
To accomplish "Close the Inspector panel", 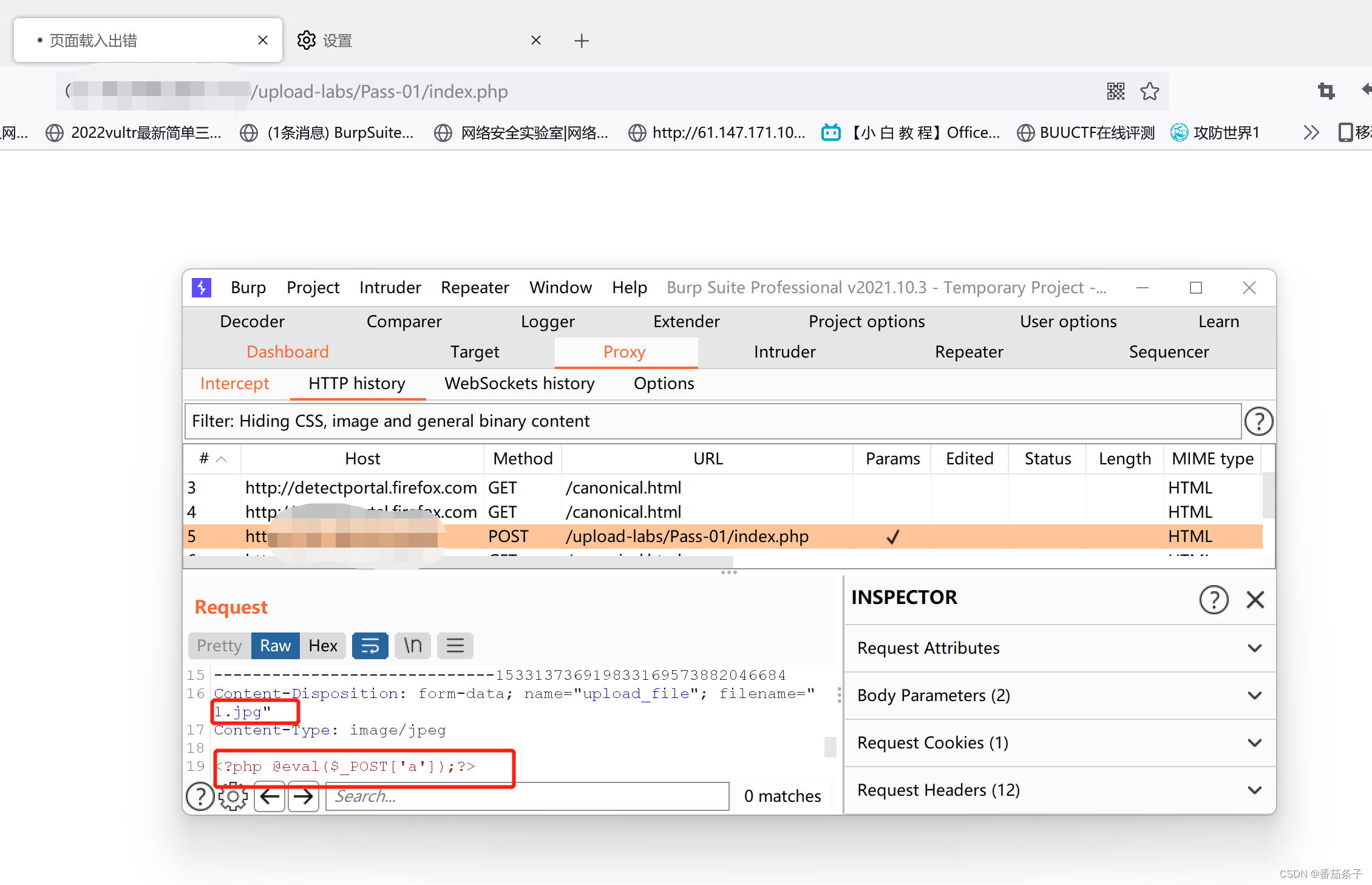I will click(x=1255, y=600).
